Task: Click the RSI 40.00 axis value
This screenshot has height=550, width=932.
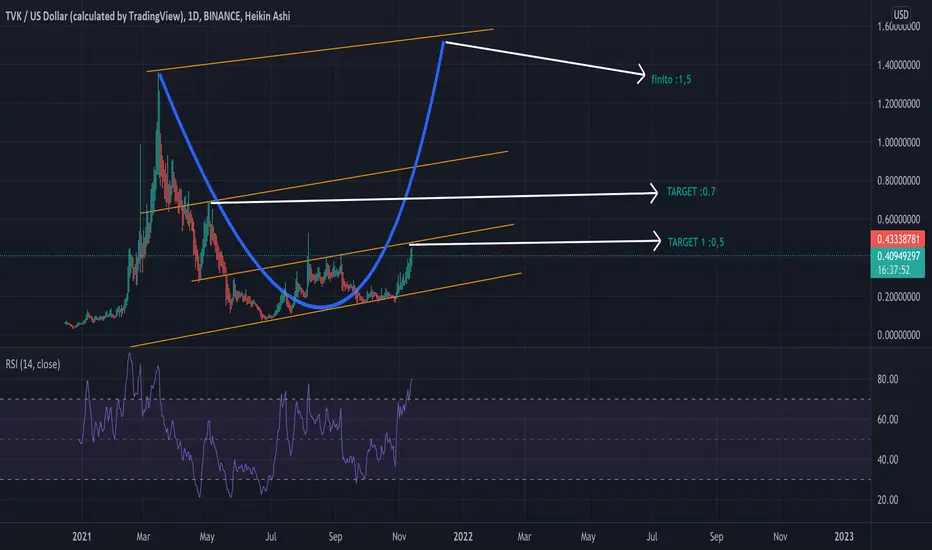Action: coord(887,460)
